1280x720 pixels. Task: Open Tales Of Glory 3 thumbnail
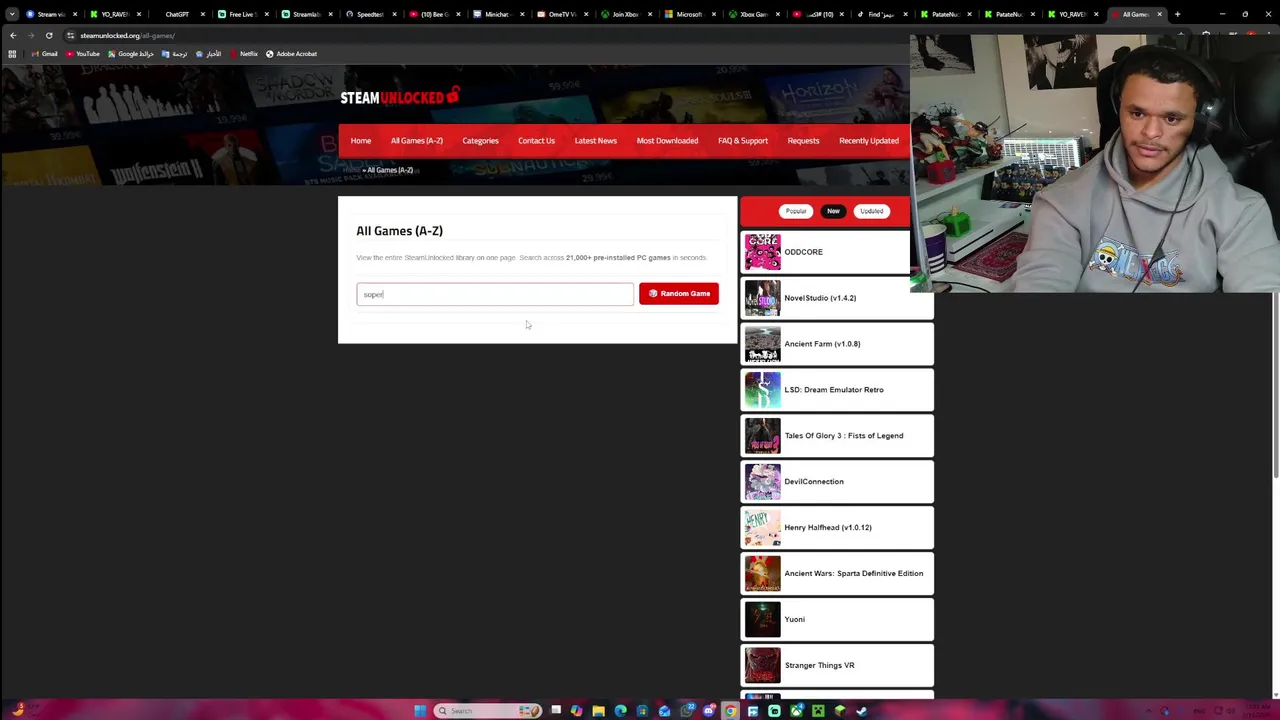[x=762, y=436]
